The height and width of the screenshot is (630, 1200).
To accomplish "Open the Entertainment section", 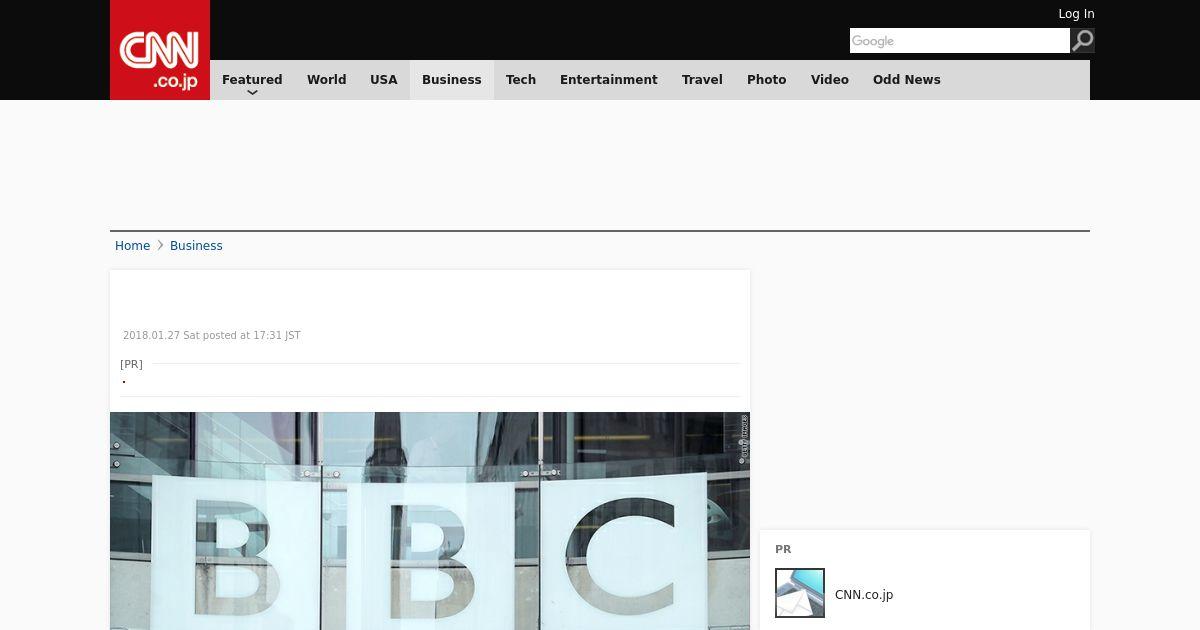I will pos(609,80).
